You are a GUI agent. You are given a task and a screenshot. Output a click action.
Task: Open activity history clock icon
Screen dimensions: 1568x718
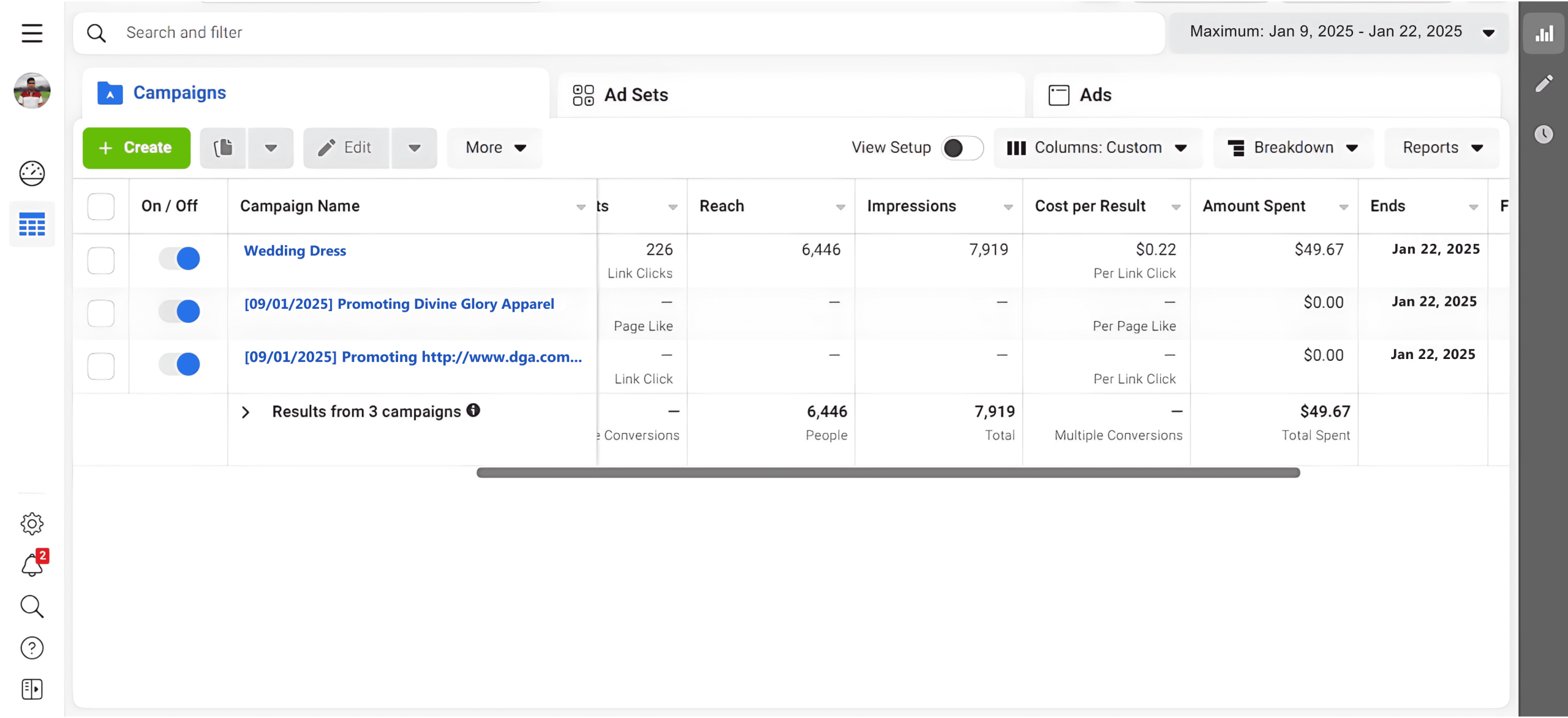1543,134
